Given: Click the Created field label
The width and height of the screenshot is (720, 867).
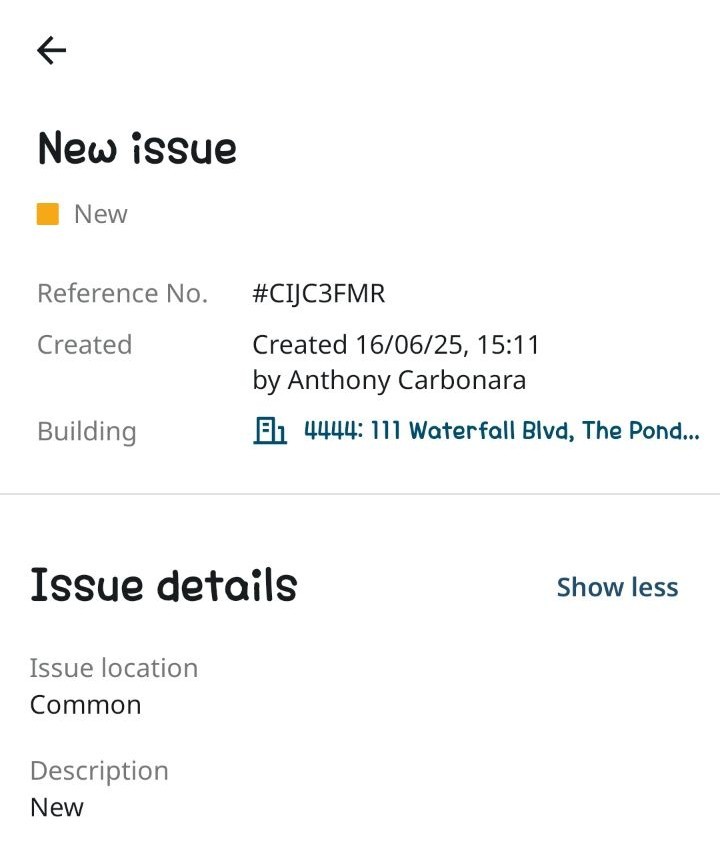Looking at the screenshot, I should pos(85,344).
